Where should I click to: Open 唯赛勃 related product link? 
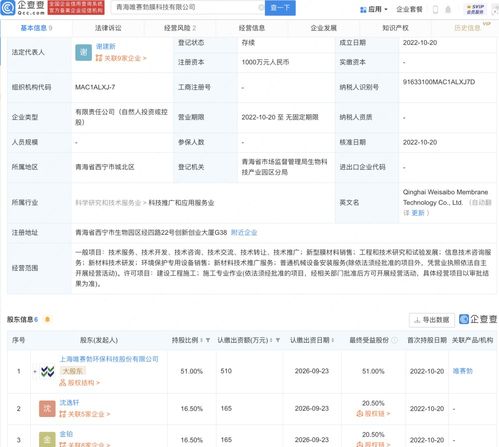click(x=463, y=371)
